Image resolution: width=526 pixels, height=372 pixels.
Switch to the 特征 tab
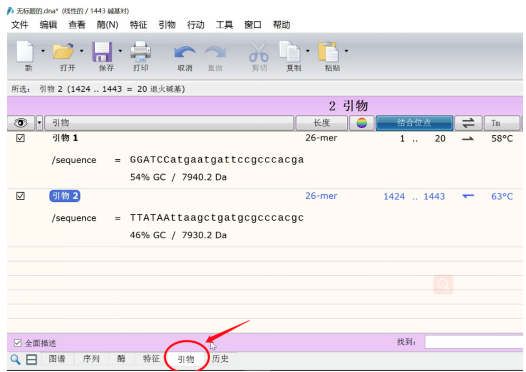pos(151,359)
